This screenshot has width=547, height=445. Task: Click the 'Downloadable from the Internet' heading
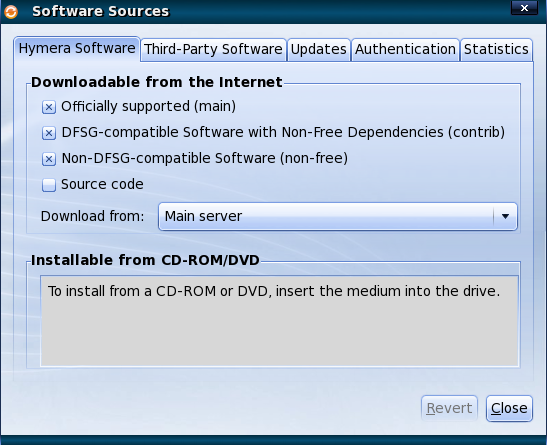pos(157,82)
